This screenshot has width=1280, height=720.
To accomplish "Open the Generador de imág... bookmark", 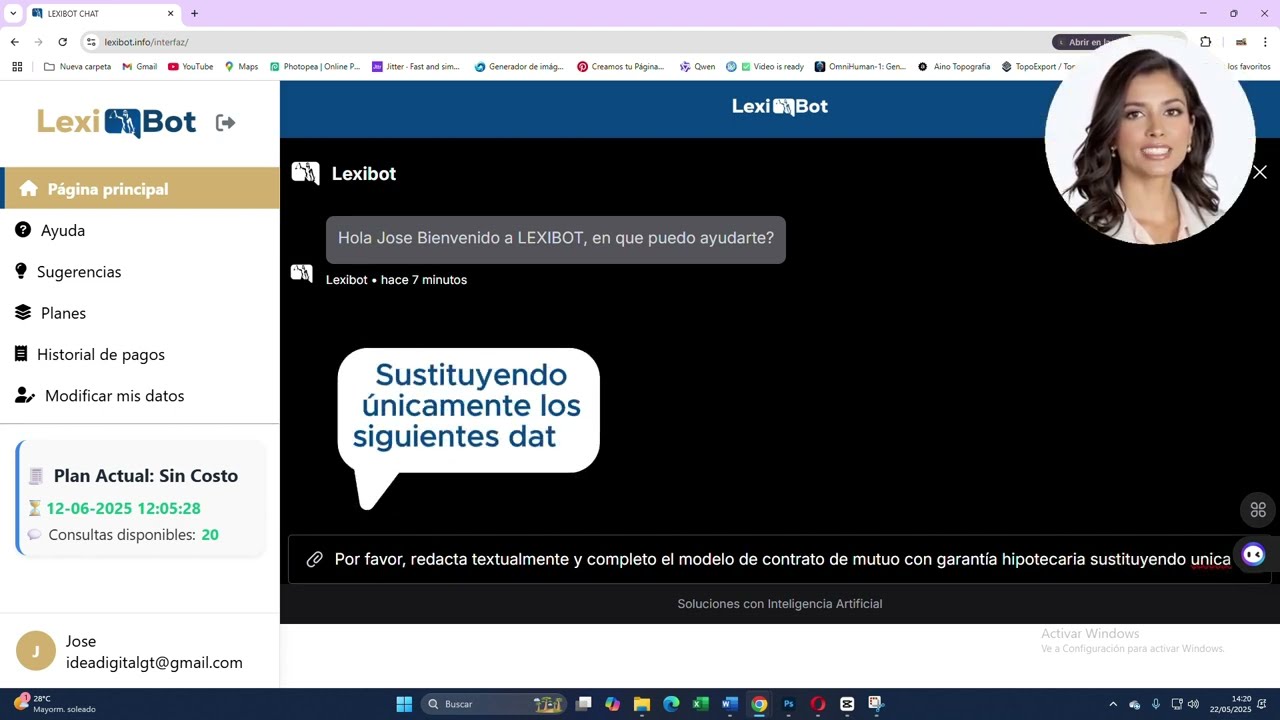I will (520, 67).
